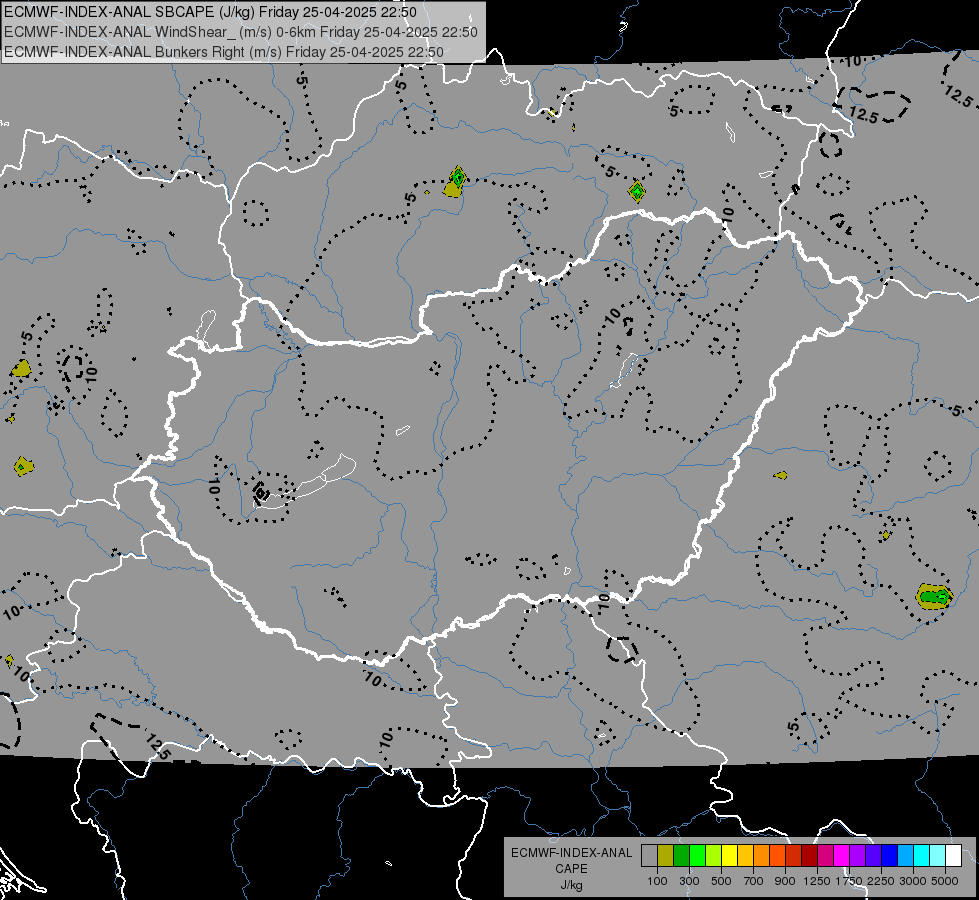This screenshot has height=900, width=979.
Task: Select the J/kg unit label in the legend
Action: click(x=571, y=885)
